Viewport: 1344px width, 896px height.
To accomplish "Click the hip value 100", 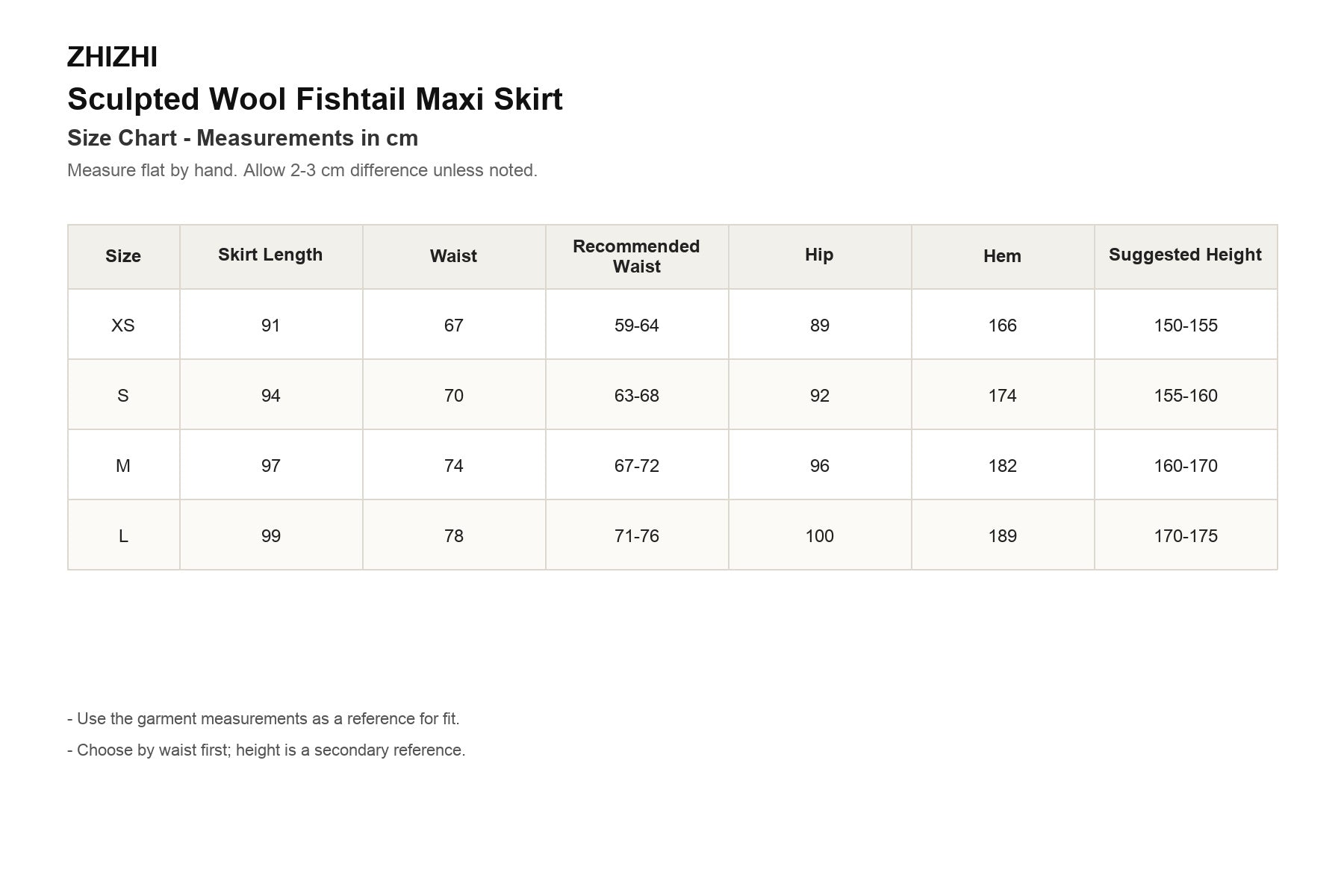I will (819, 536).
